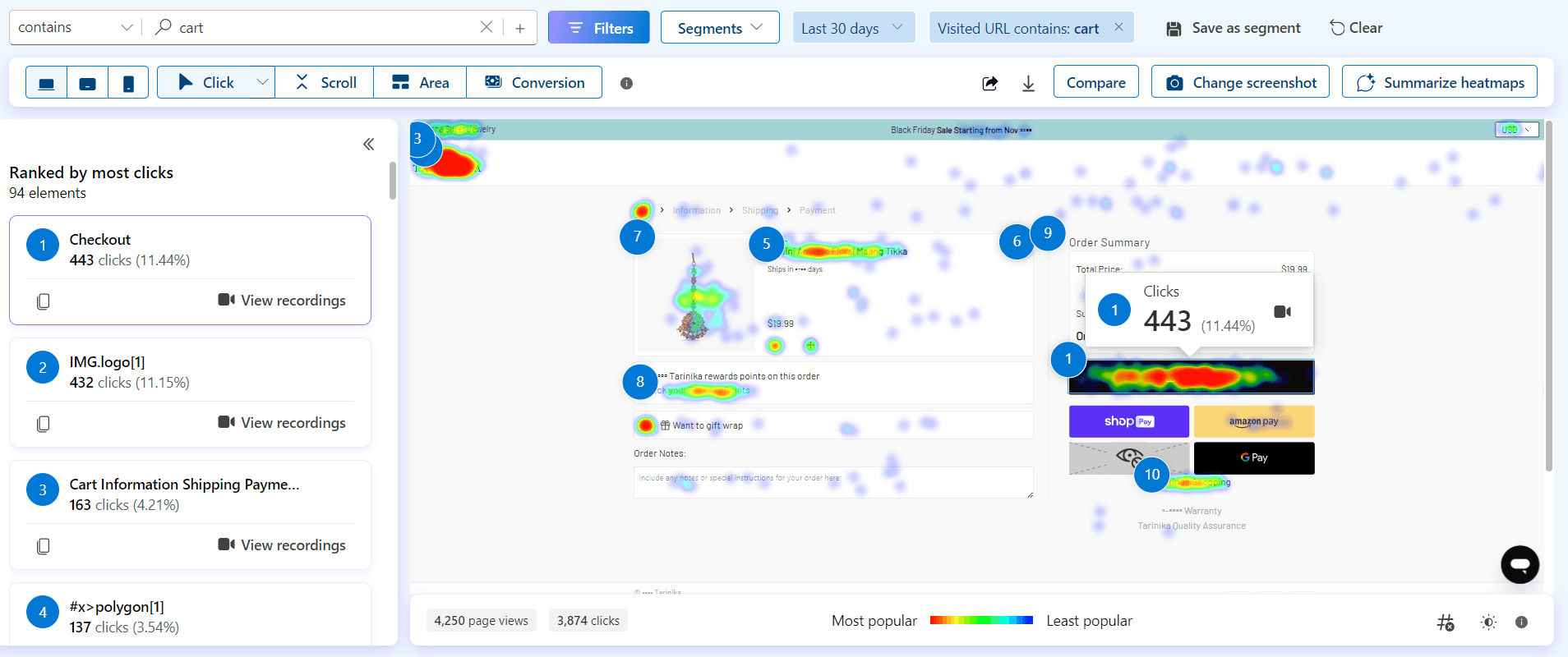Click Change screenshot button
1568x657 pixels.
(x=1240, y=82)
